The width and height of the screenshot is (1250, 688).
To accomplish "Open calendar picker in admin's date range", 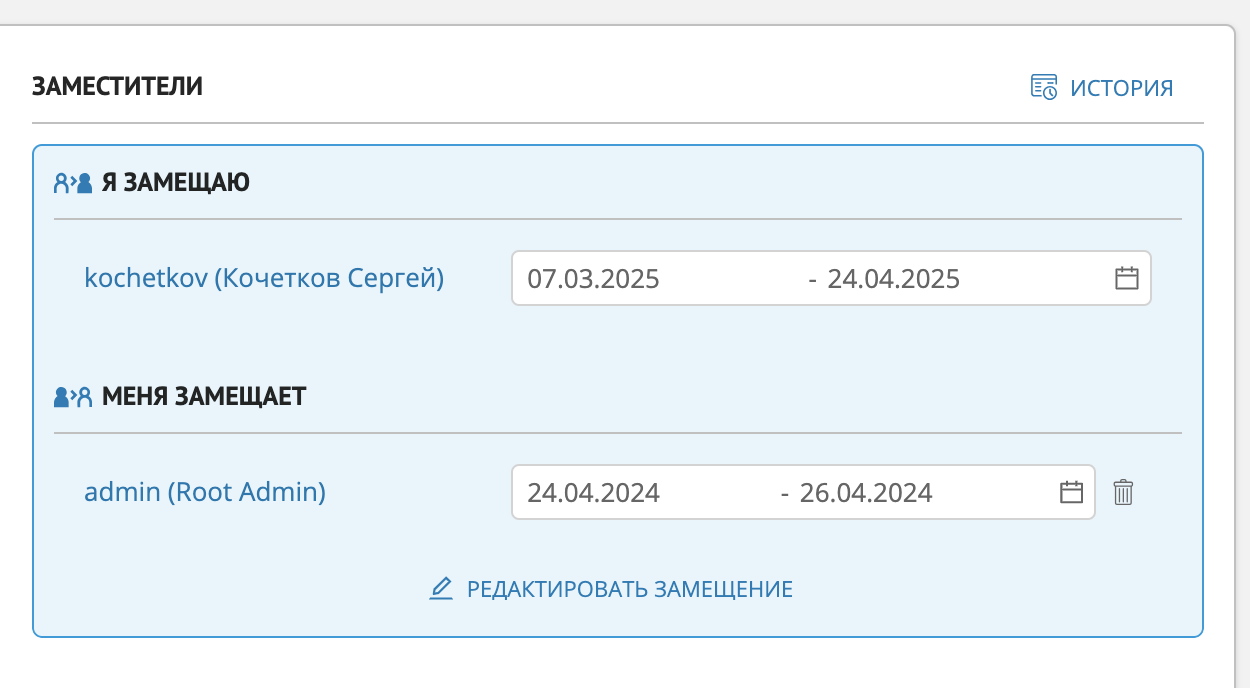I will coord(1071,492).
